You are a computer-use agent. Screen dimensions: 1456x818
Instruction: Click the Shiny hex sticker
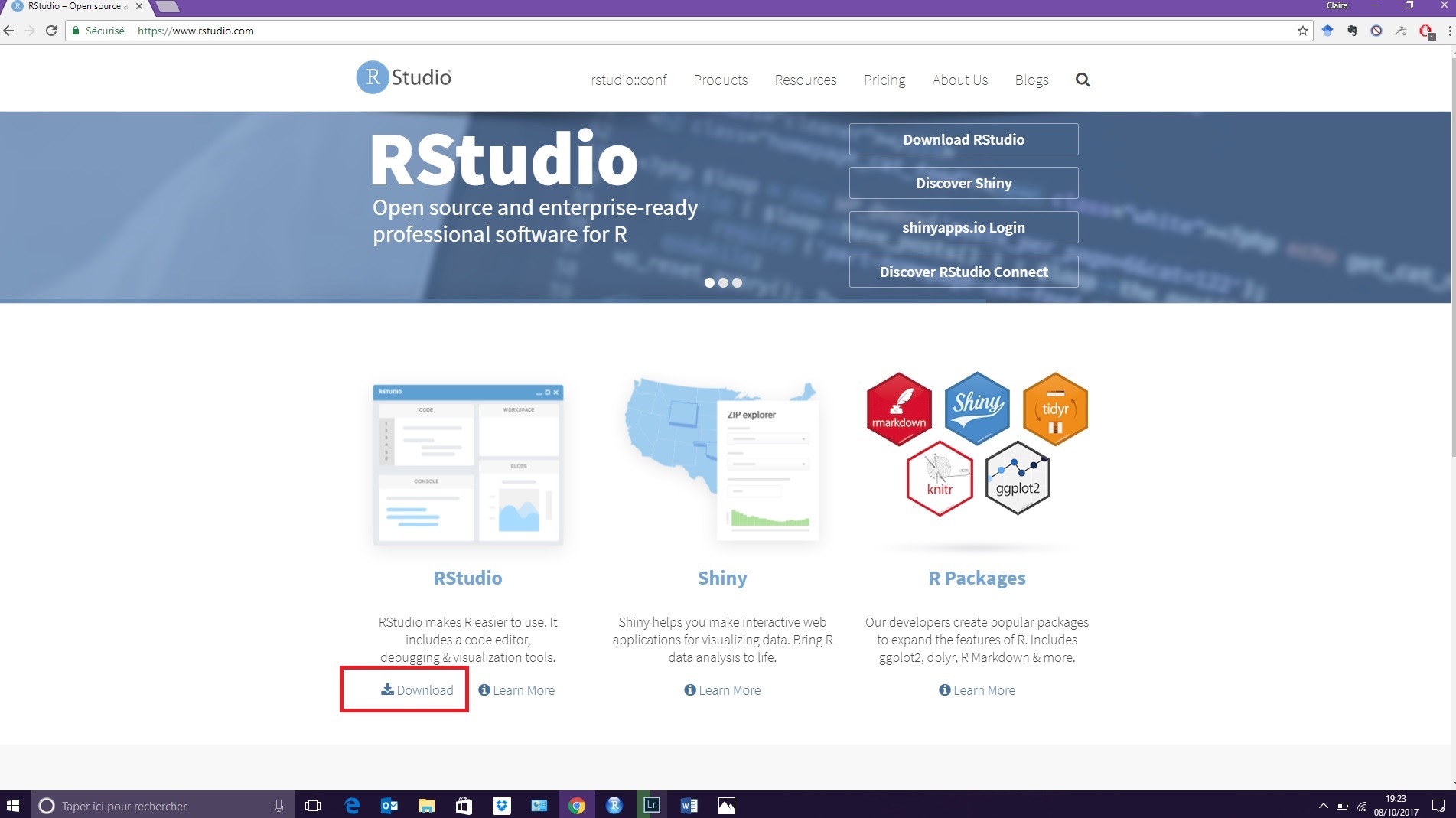coord(977,409)
